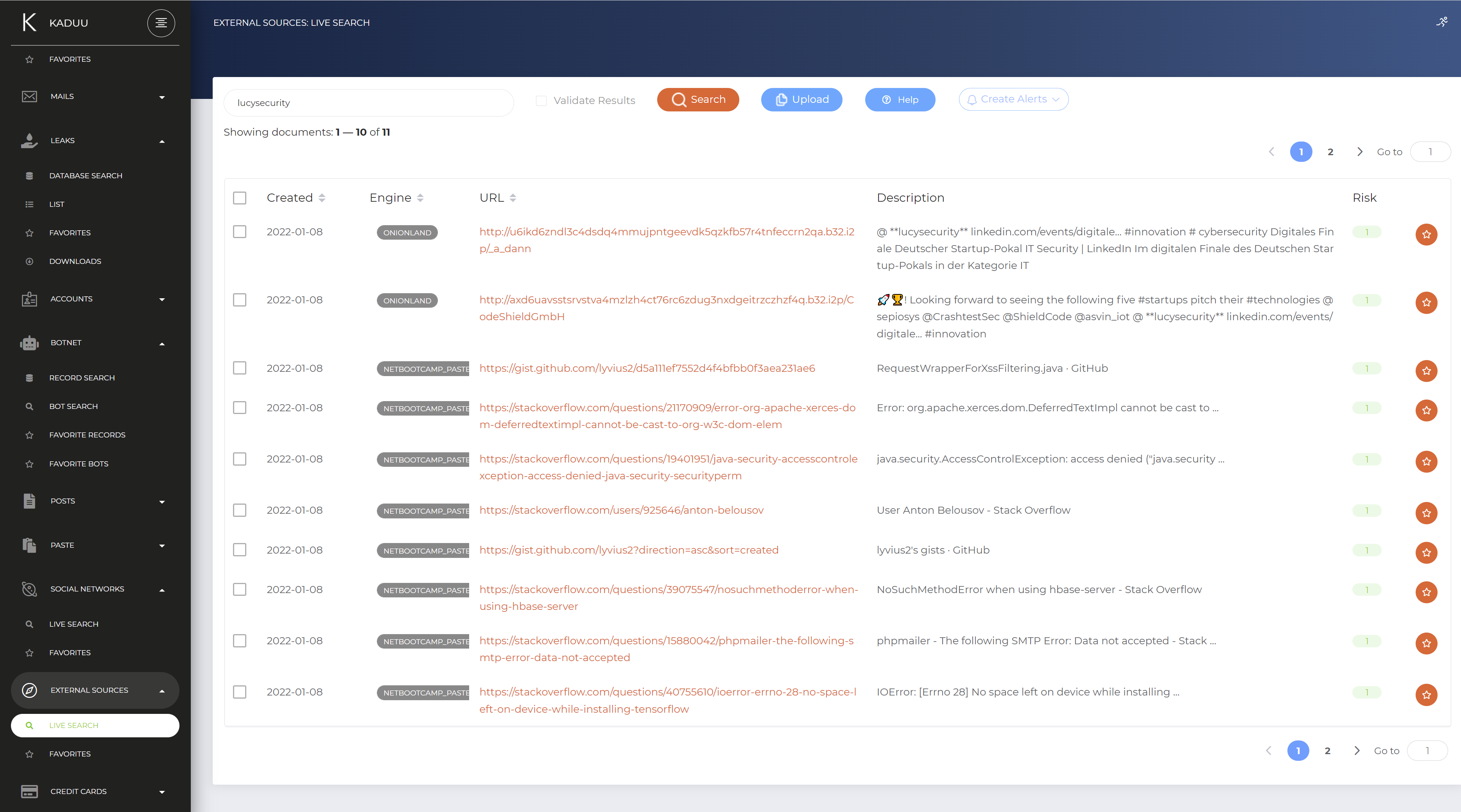Image resolution: width=1461 pixels, height=812 pixels.
Task: Open the anton-belousov Stack Overflow link
Action: [x=621, y=510]
